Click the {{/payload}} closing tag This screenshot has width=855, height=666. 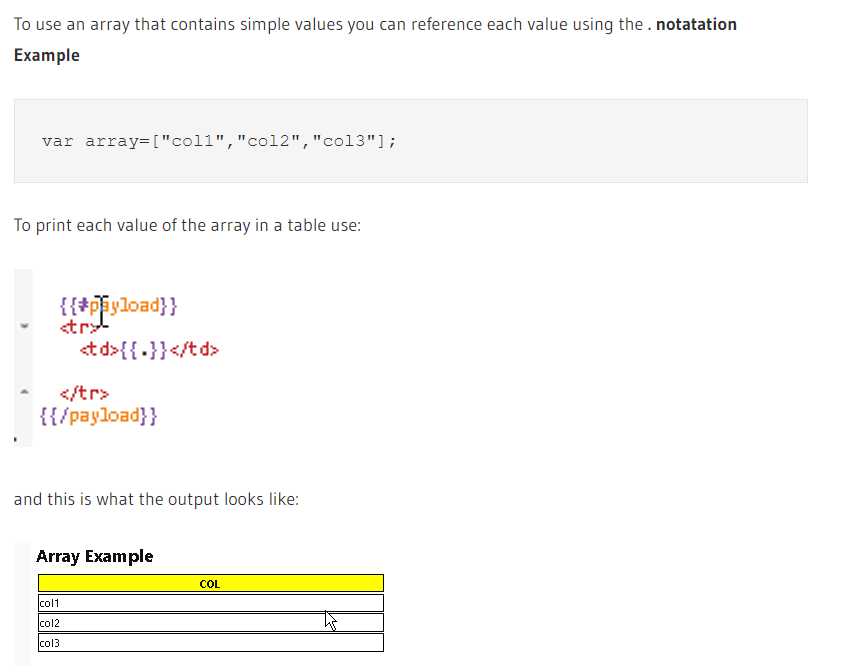(97, 415)
